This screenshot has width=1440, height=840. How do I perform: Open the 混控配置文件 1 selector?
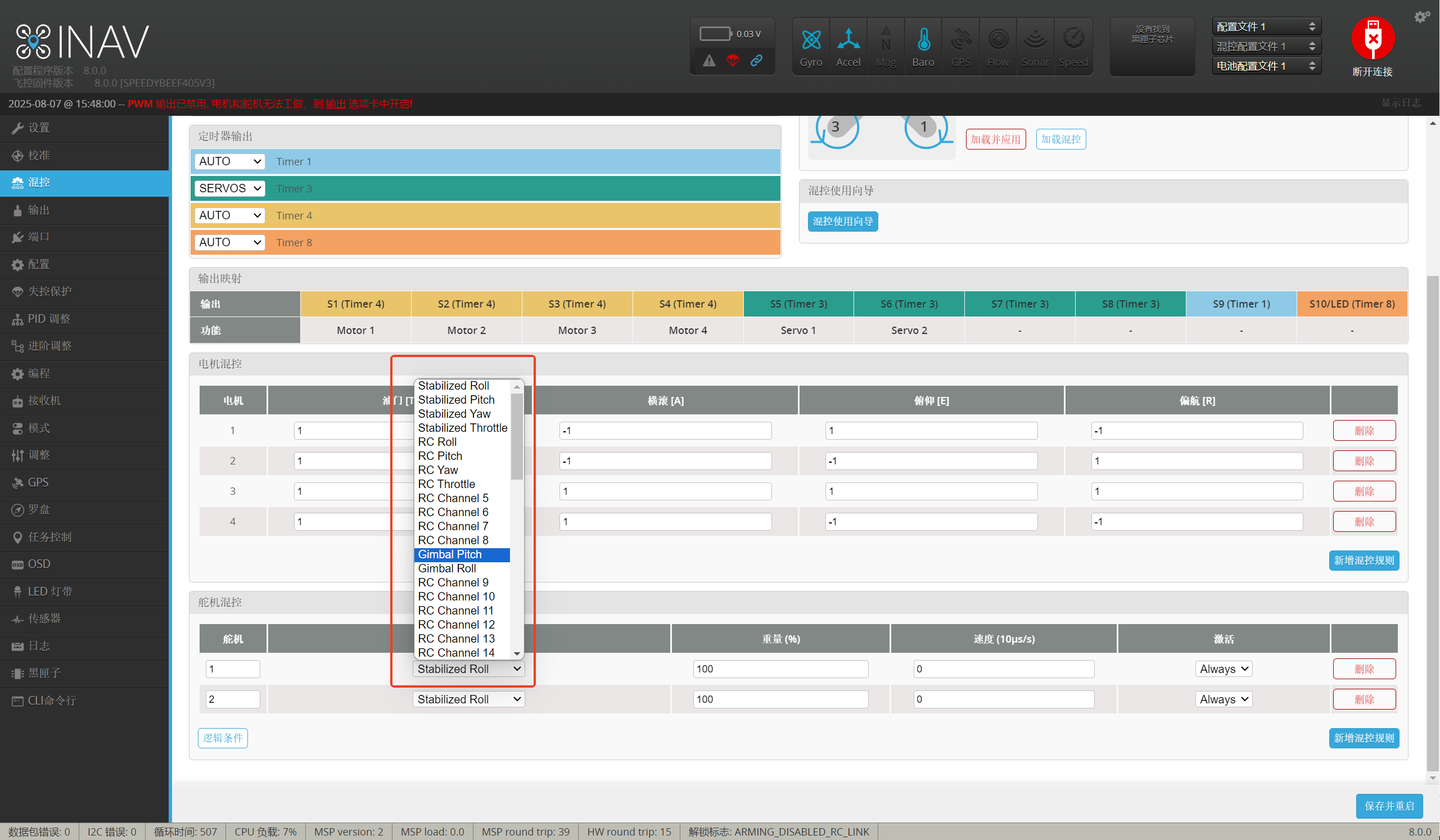[1266, 46]
